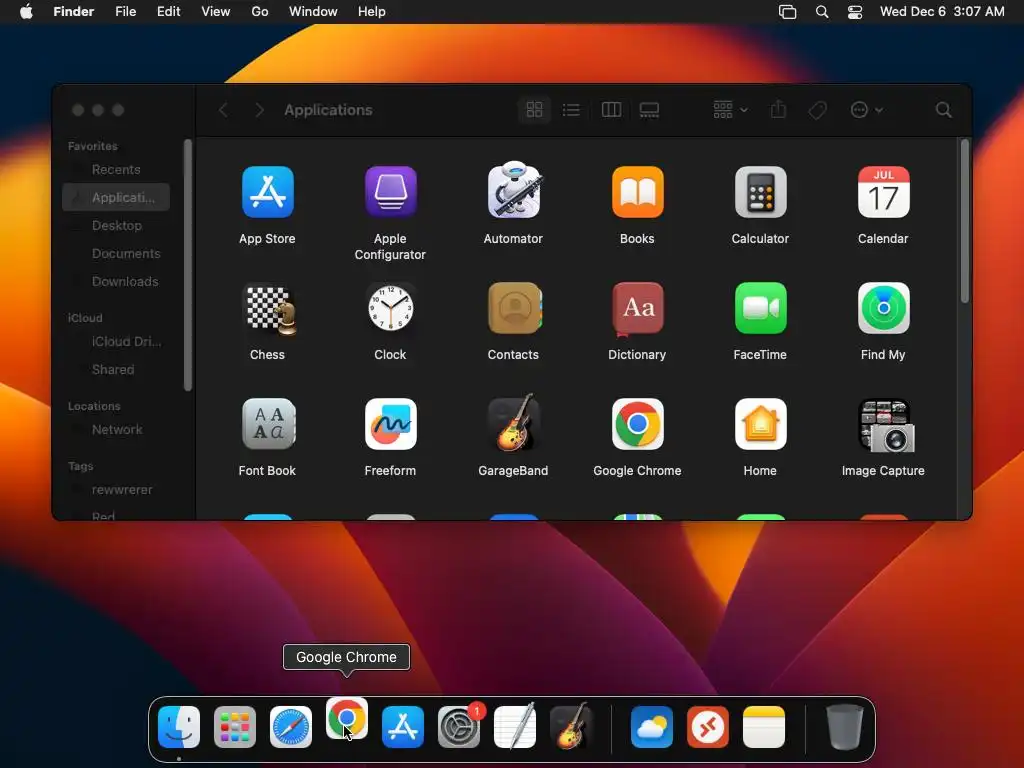
Task: Open the Trash in the Dock
Action: [844, 726]
